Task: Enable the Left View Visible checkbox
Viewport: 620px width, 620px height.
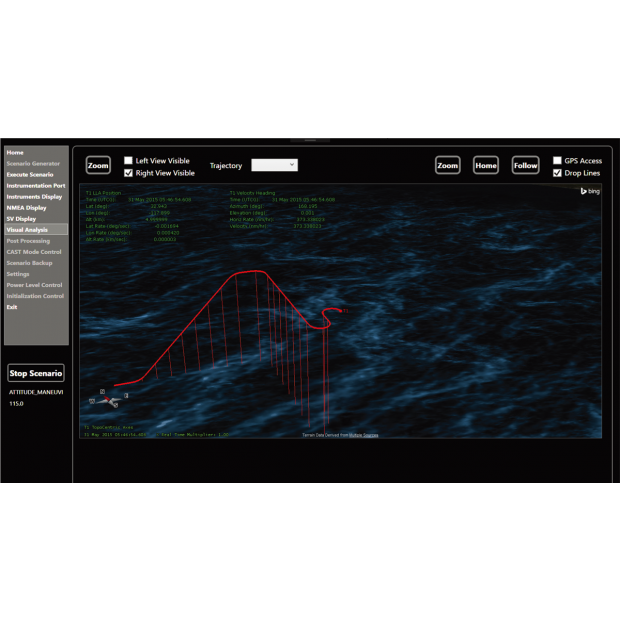Action: 128,160
